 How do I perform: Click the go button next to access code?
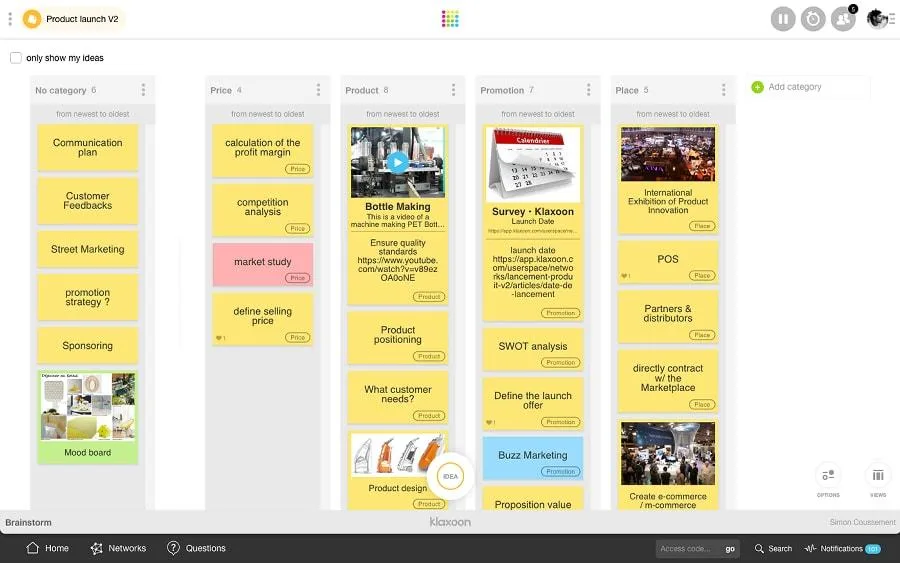click(x=730, y=549)
